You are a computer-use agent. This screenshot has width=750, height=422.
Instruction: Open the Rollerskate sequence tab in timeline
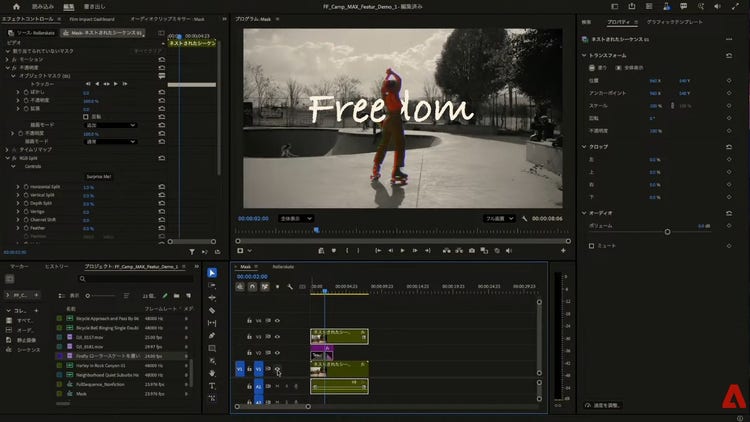(x=283, y=267)
